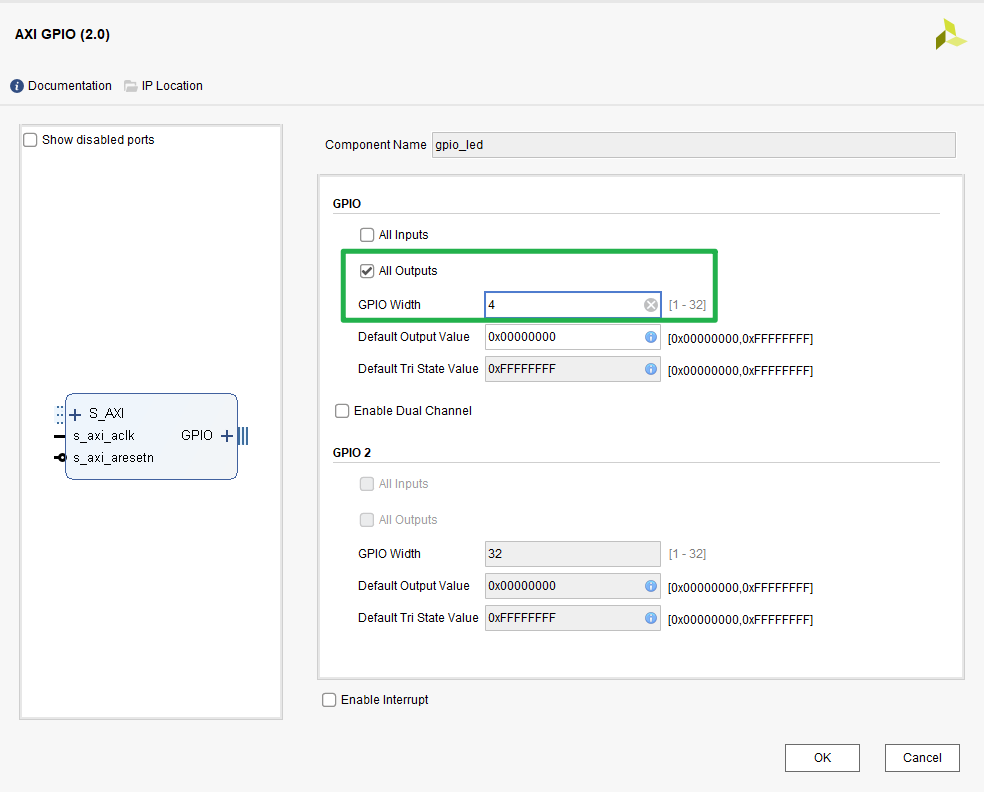Click info icon for GPIO Default Tri State Value
Viewport: 984px width, 792px height.
coord(650,369)
